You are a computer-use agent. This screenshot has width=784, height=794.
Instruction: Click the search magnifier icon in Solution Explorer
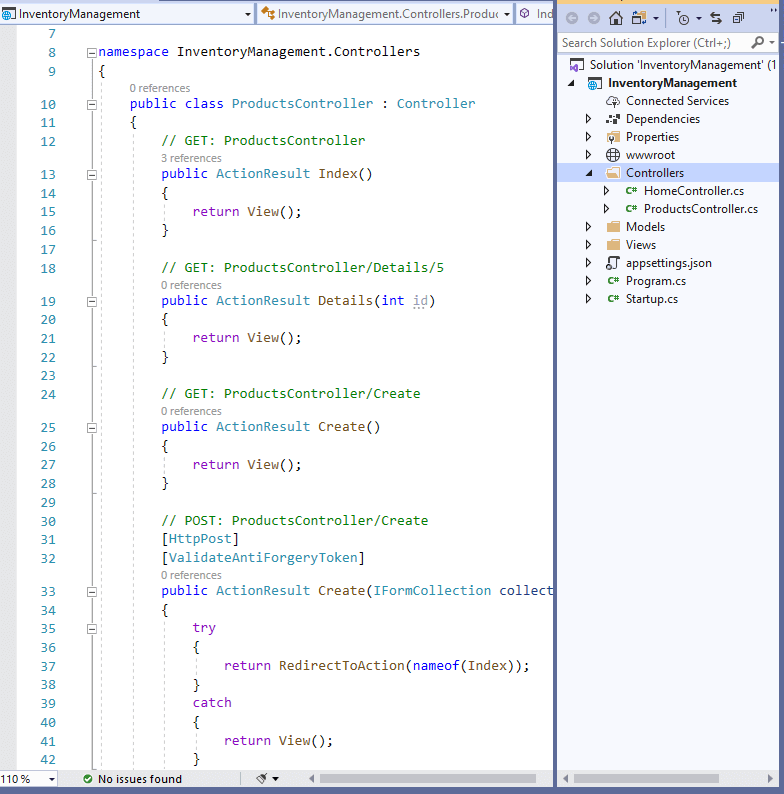click(x=758, y=42)
